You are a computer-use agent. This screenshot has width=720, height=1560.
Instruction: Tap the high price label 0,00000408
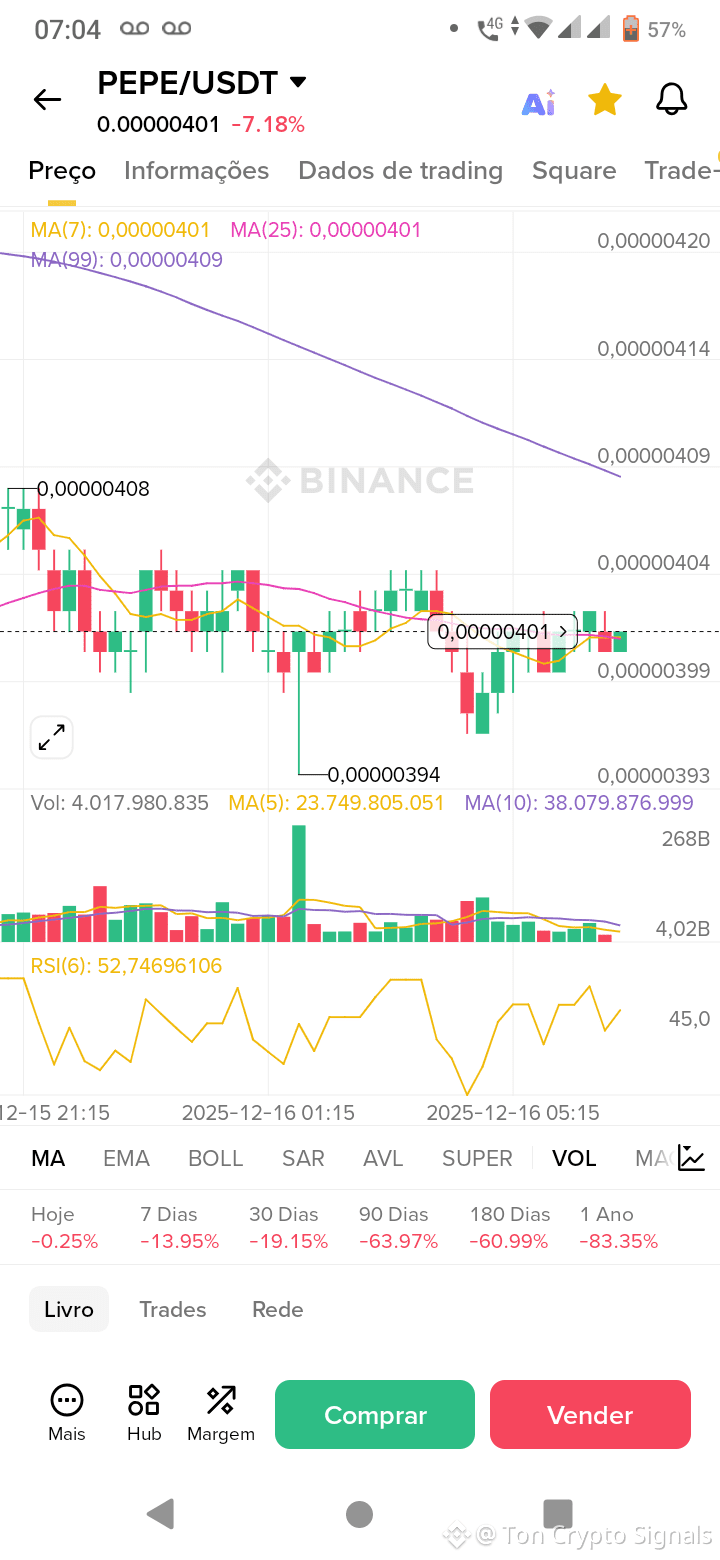pyautogui.click(x=94, y=489)
